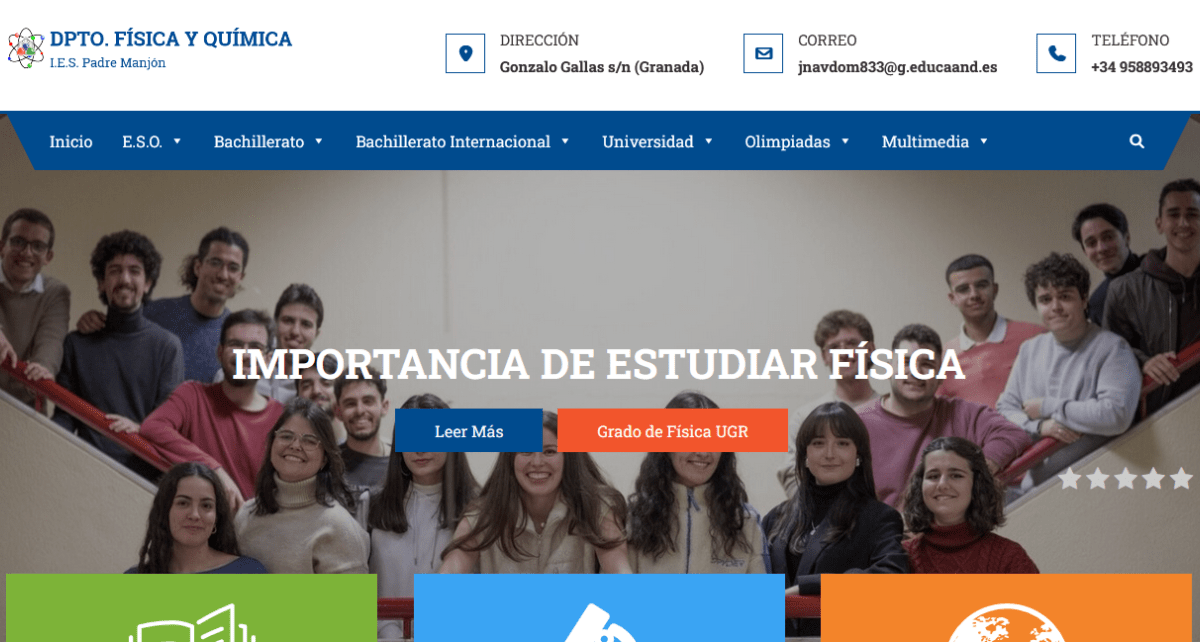Click the microscope icon on blue tile

(x=597, y=624)
